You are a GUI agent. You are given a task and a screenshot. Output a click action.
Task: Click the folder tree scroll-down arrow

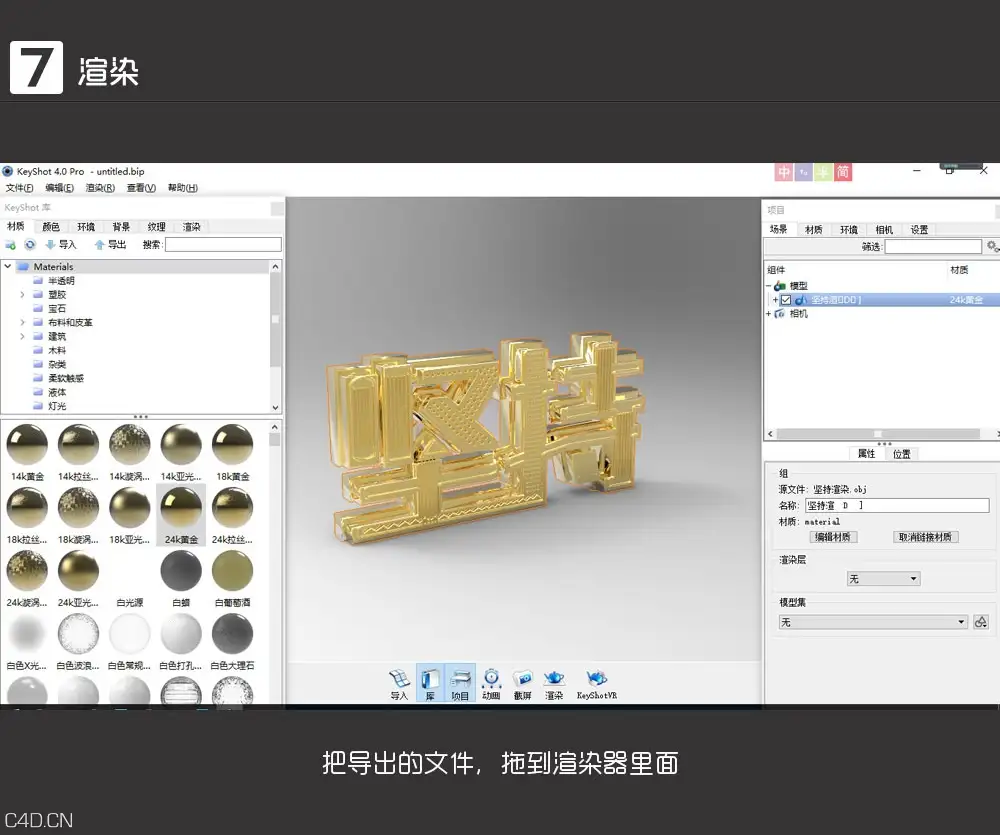click(x=276, y=408)
